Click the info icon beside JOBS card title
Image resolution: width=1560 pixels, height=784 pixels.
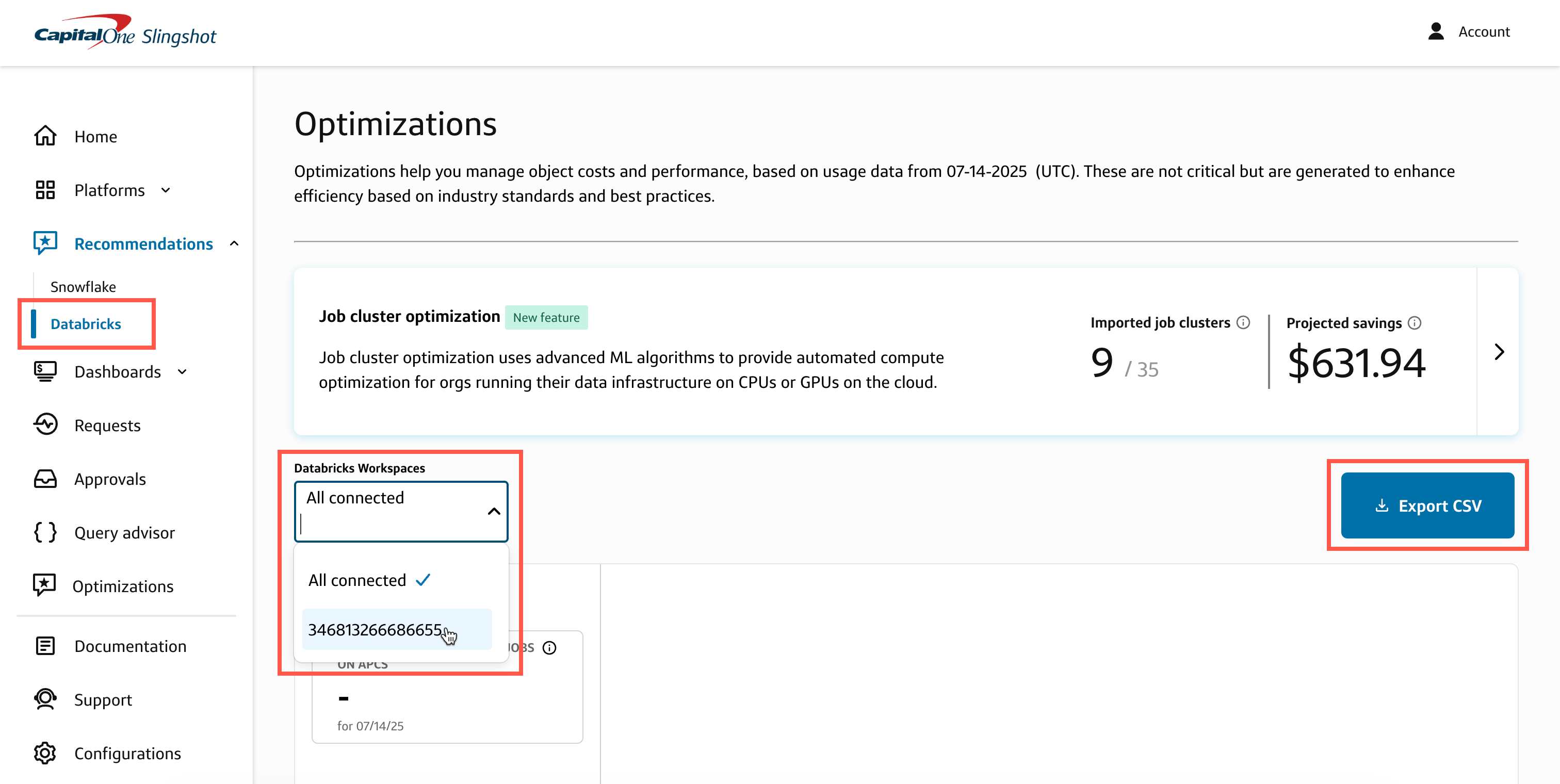tap(549, 648)
